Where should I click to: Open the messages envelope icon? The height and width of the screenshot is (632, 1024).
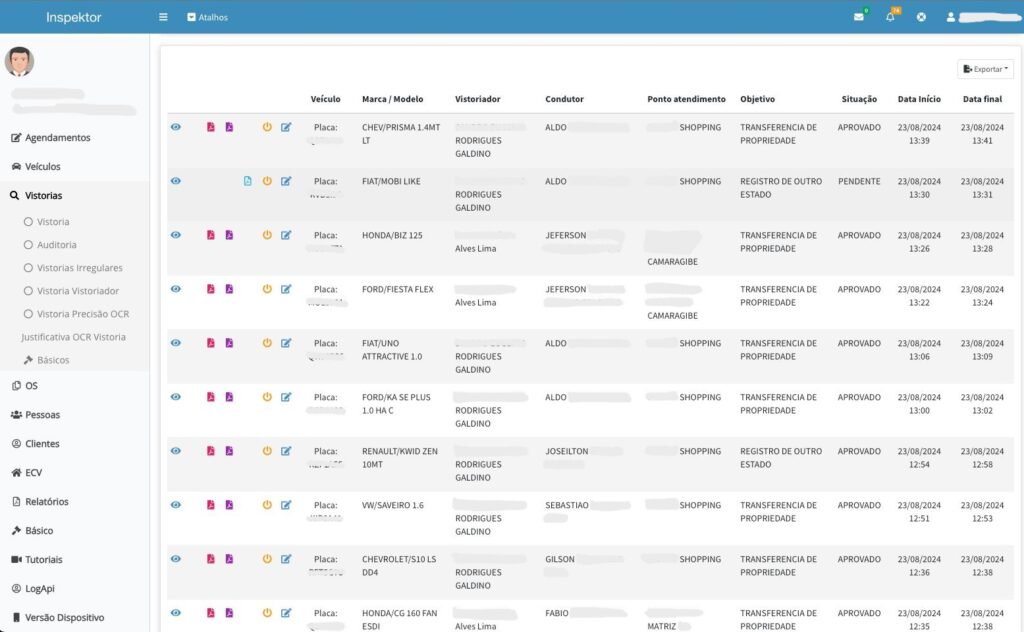coord(858,17)
